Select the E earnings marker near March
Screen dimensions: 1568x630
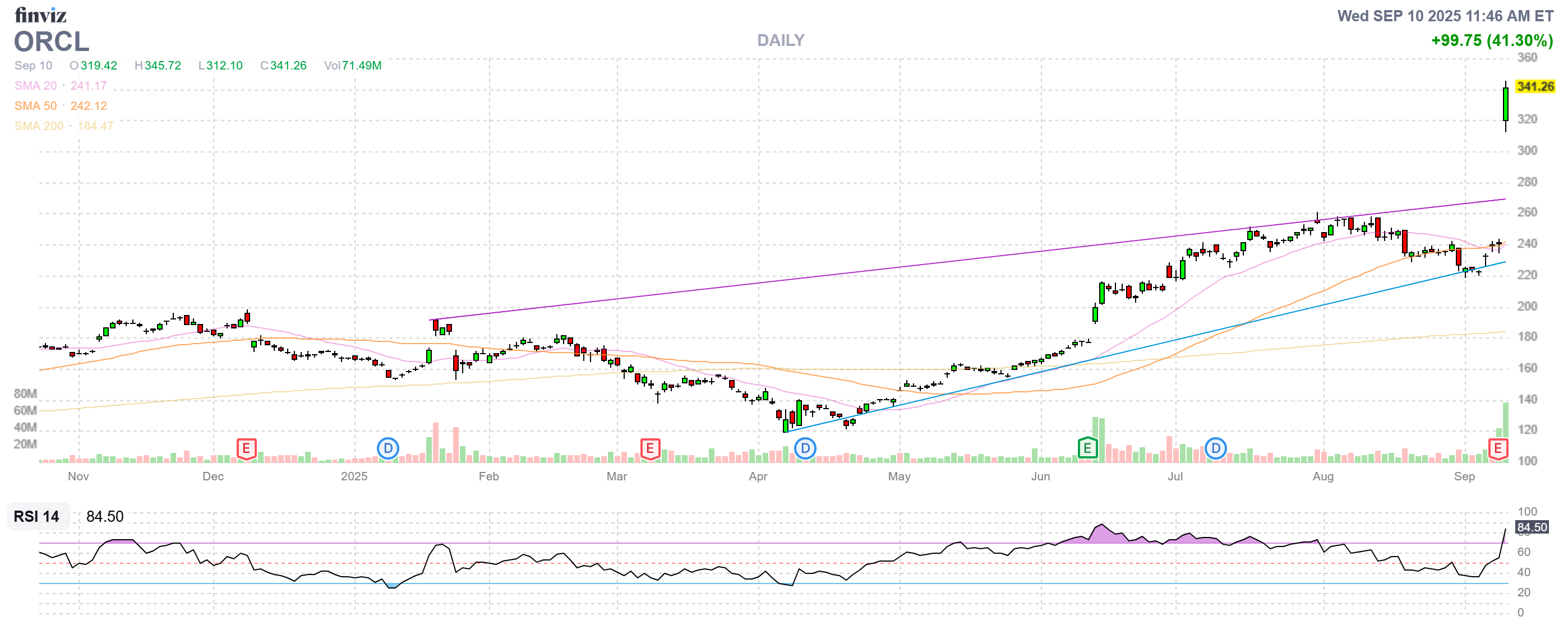coord(651,448)
